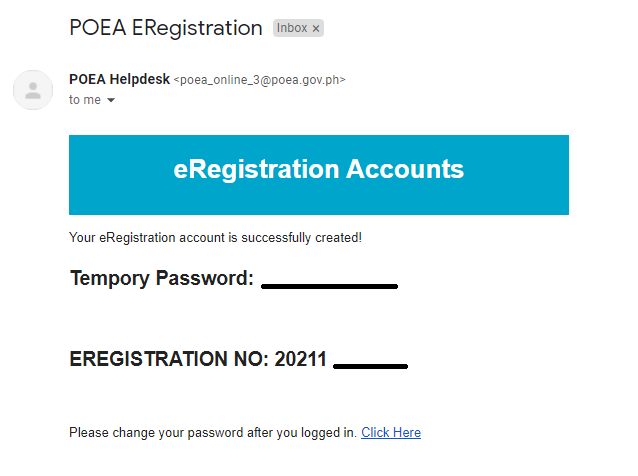The height and width of the screenshot is (476, 638).
Task: Click the 'POEA ERegistration' subject title
Action: tap(166, 28)
